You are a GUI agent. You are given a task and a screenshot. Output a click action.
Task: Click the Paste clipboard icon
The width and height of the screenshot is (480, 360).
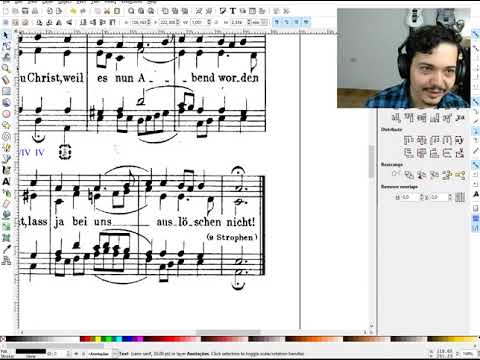[x=117, y=11]
